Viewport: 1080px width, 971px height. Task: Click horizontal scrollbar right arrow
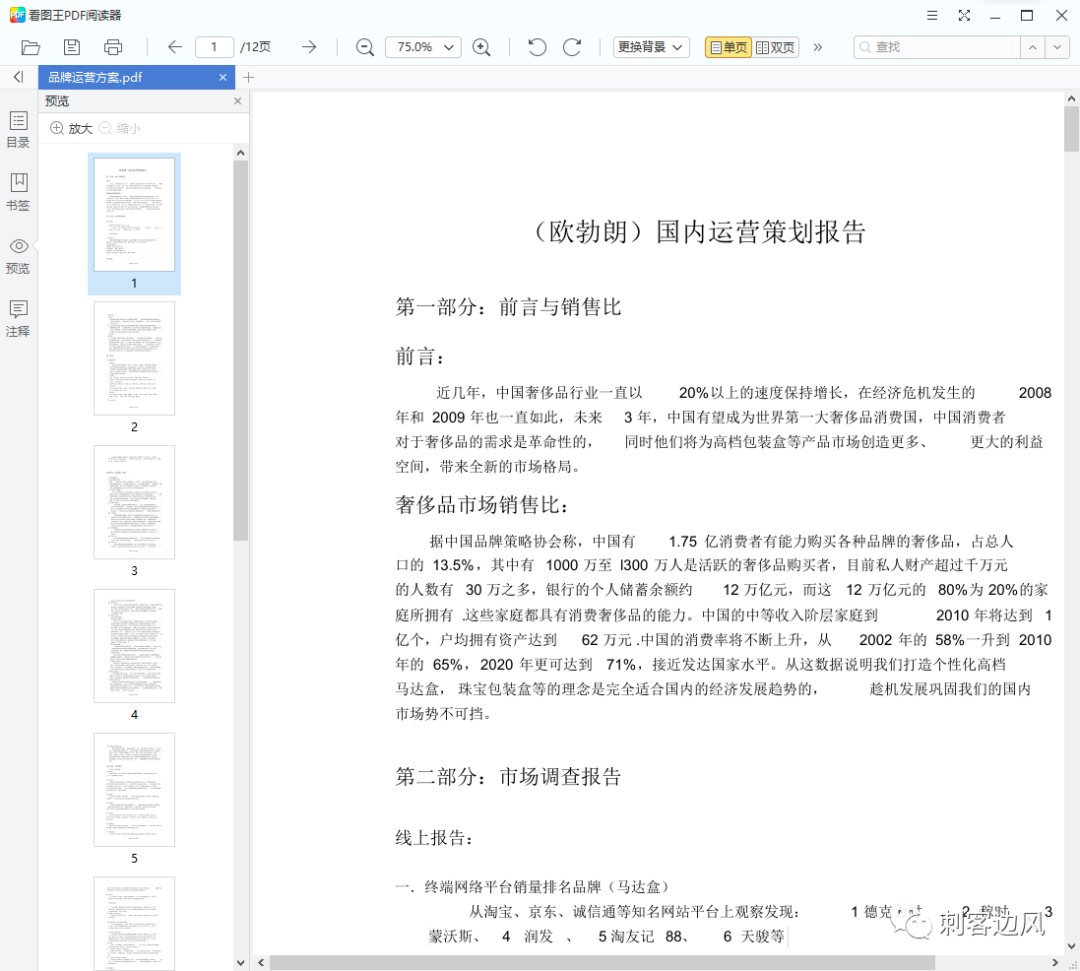coord(1055,962)
